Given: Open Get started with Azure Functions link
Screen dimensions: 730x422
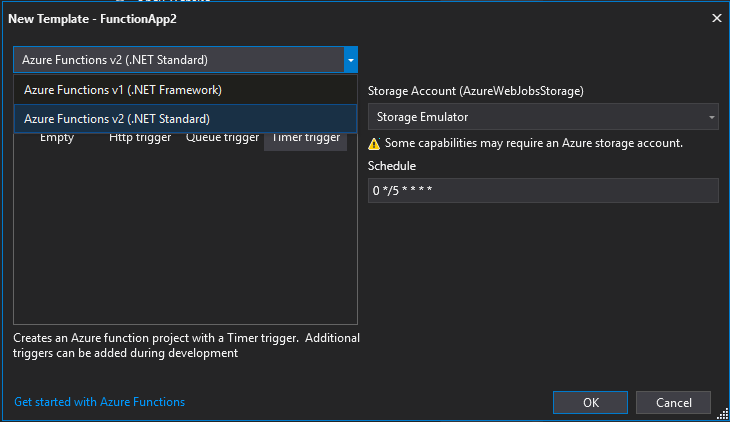Looking at the screenshot, I should click(x=100, y=402).
